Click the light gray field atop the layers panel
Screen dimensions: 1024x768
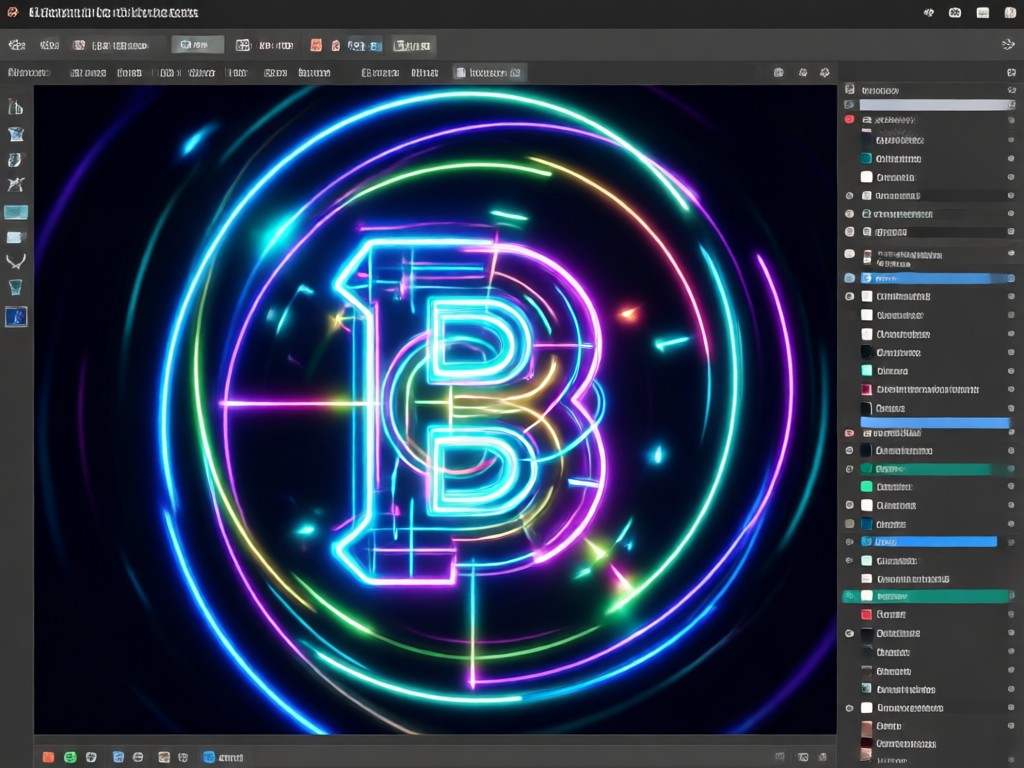point(936,104)
